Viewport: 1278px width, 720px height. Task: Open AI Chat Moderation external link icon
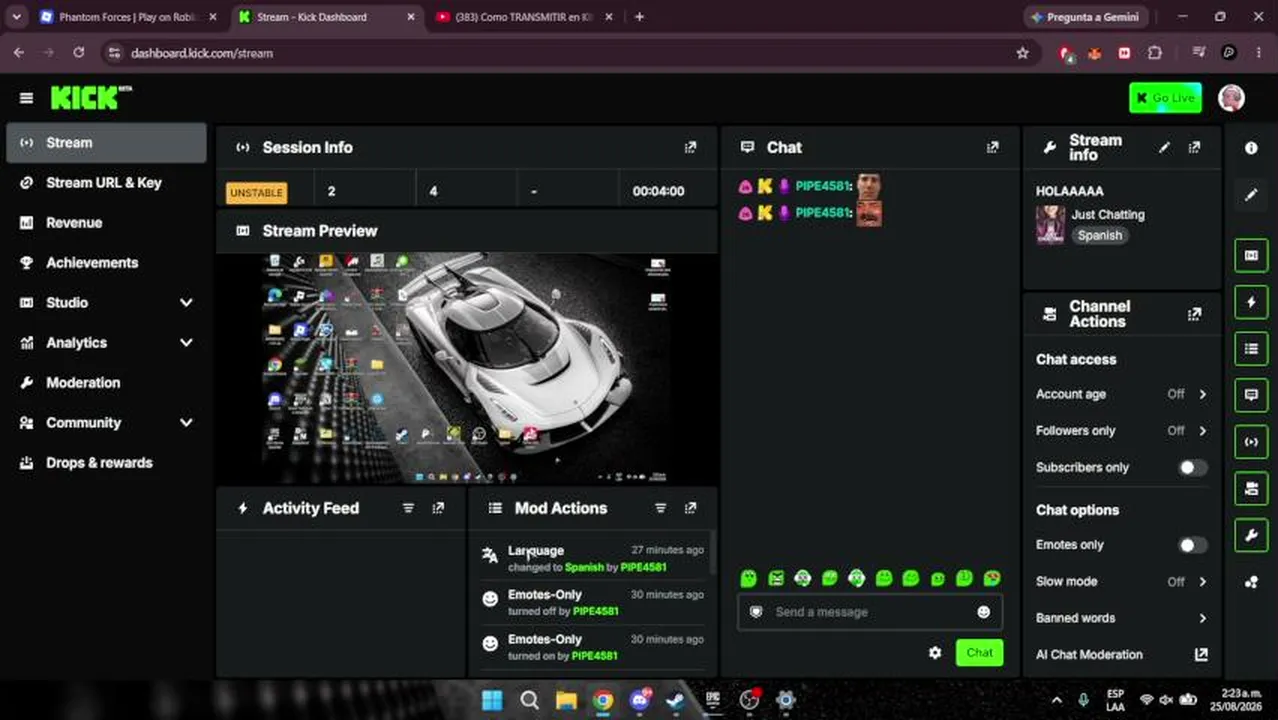pyautogui.click(x=1201, y=654)
